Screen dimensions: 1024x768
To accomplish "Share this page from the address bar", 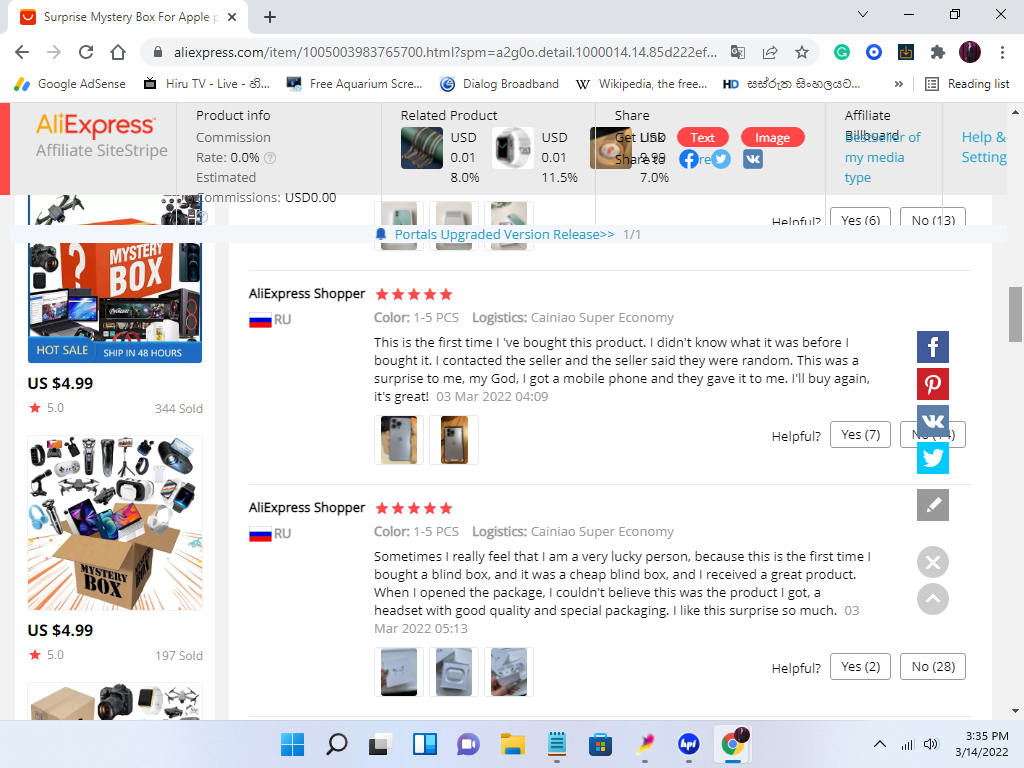I will tap(770, 52).
